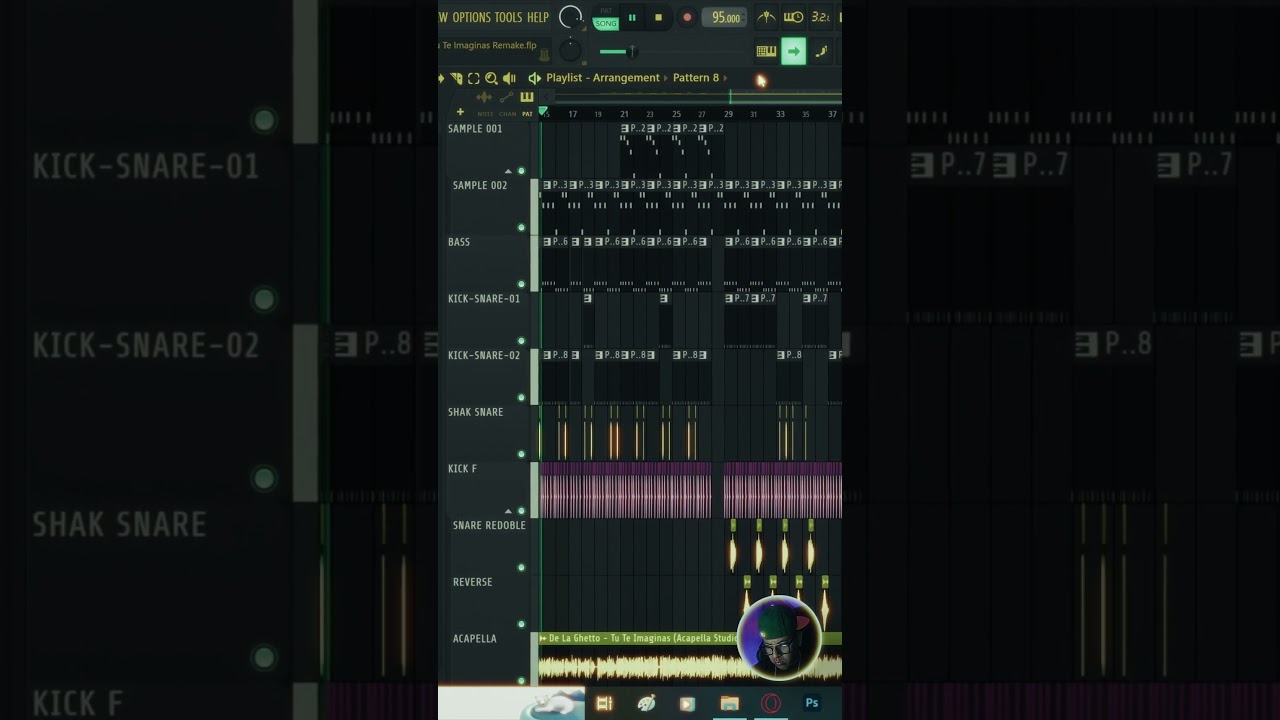
Task: Switch to SONG playback mode
Action: [x=606, y=23]
